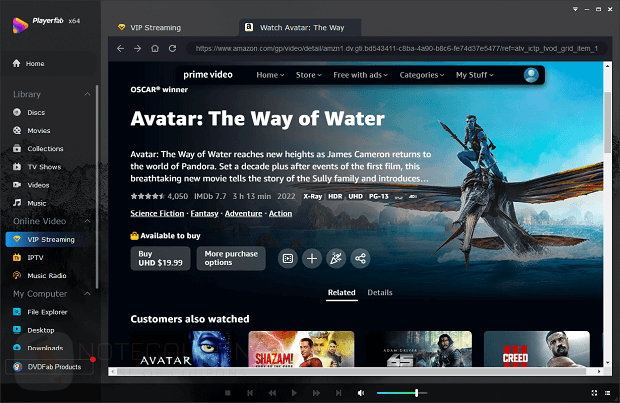620x403 pixels.
Task: Open Creed III movie thumbnail
Action: (x=537, y=349)
